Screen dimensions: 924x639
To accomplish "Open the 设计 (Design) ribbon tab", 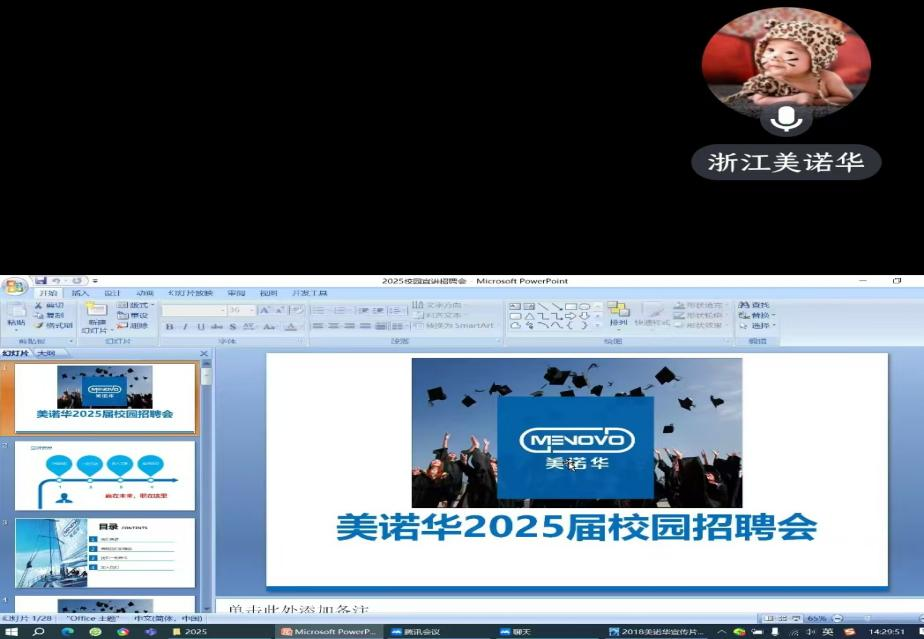I will [112, 293].
